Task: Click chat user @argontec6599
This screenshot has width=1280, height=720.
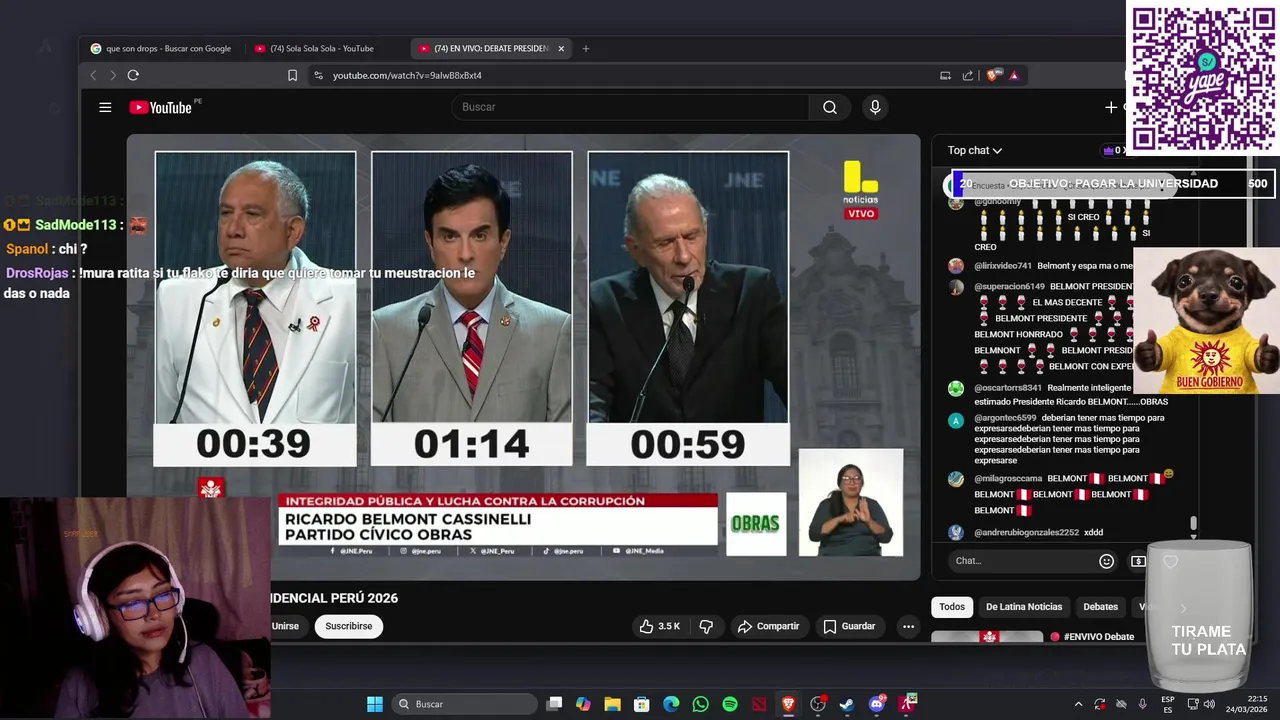Action: 1005,418
